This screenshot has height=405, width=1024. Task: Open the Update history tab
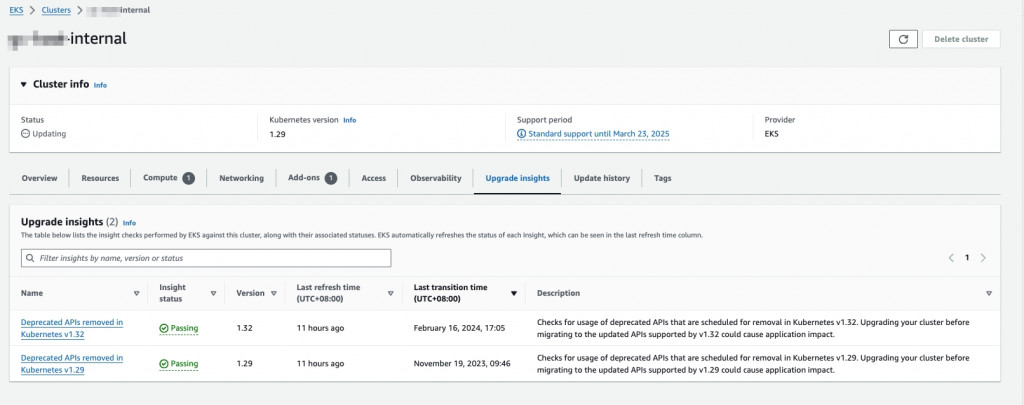coord(601,178)
